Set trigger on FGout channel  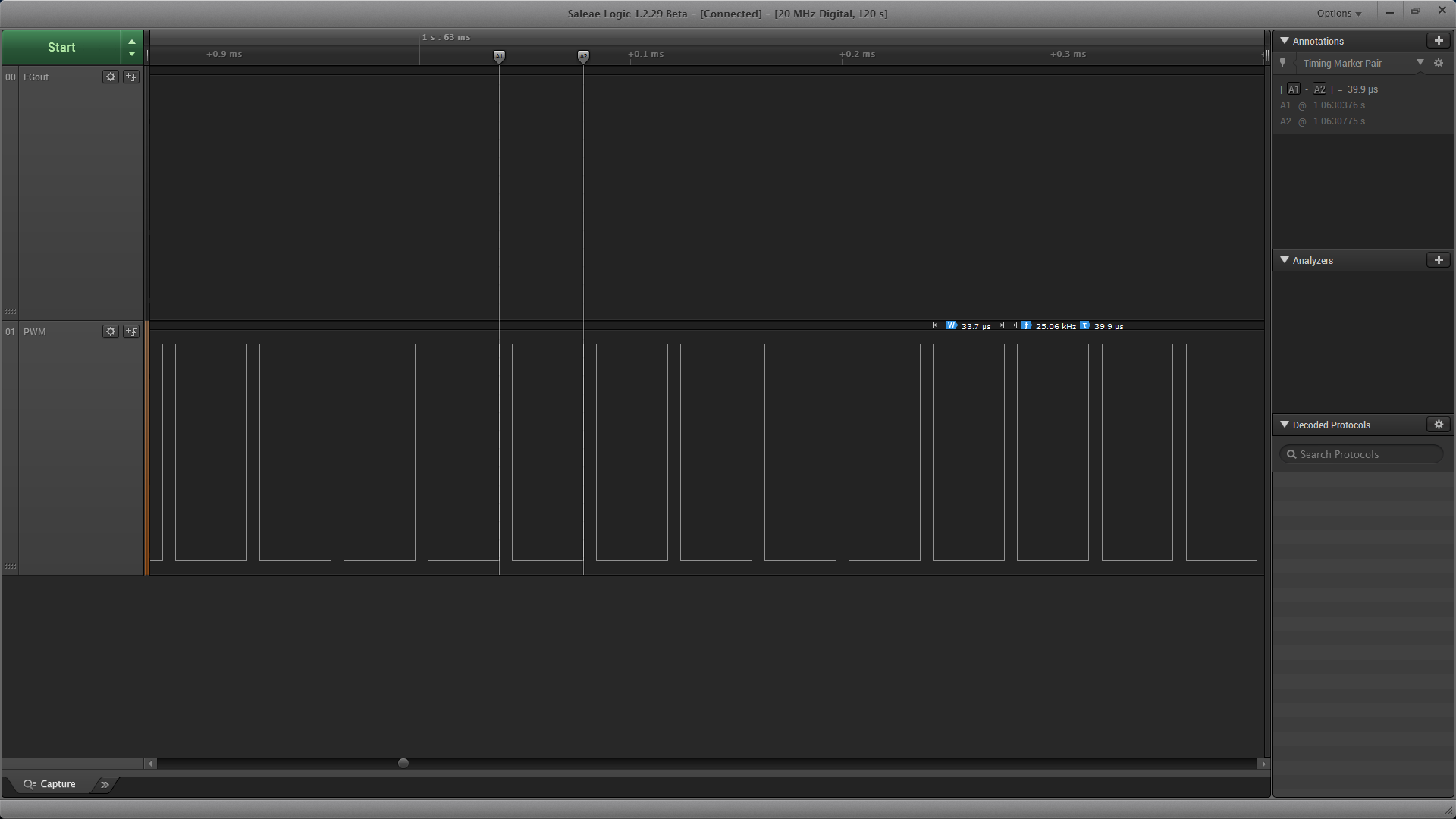coord(131,77)
